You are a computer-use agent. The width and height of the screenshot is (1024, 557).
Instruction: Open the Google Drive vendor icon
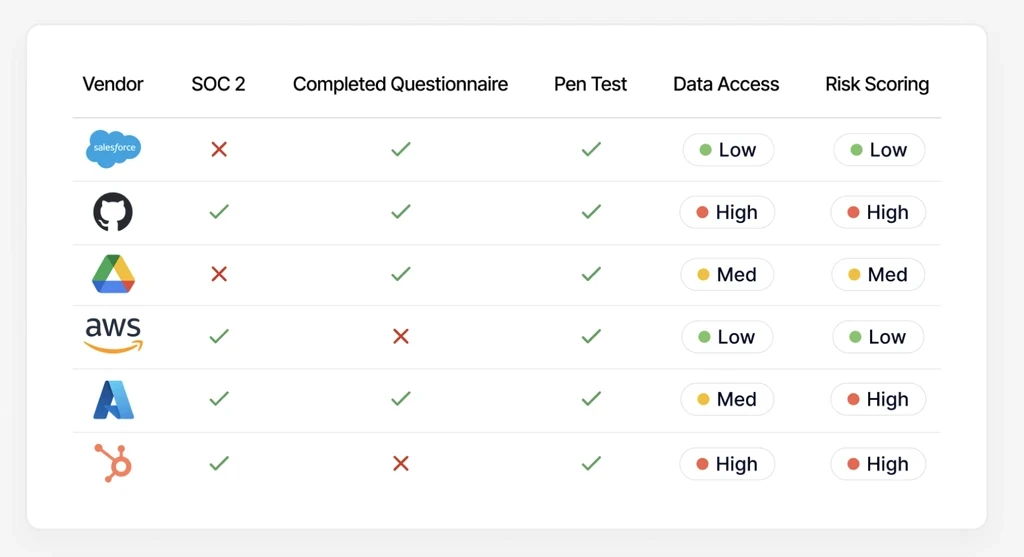[113, 274]
